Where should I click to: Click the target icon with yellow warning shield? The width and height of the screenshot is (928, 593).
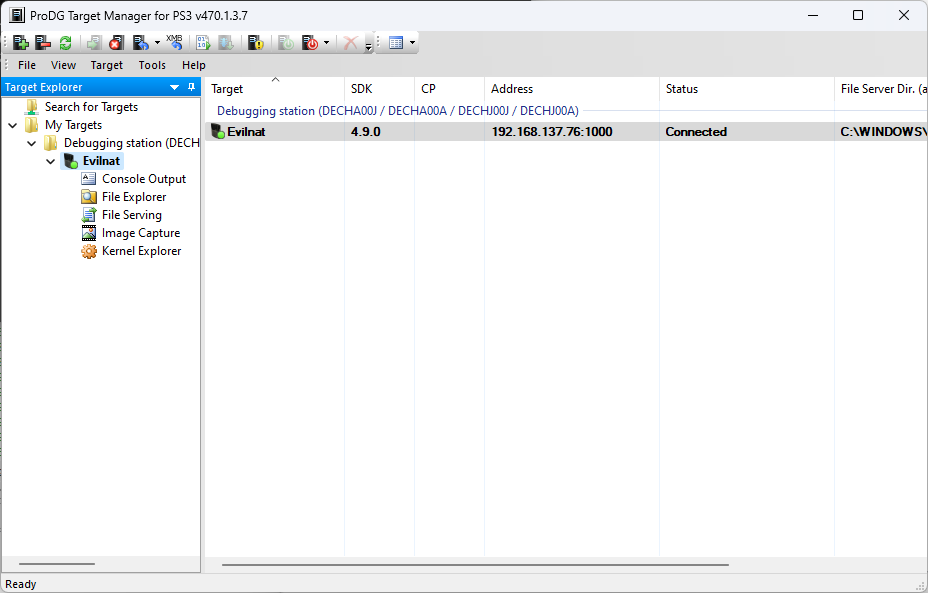point(256,43)
